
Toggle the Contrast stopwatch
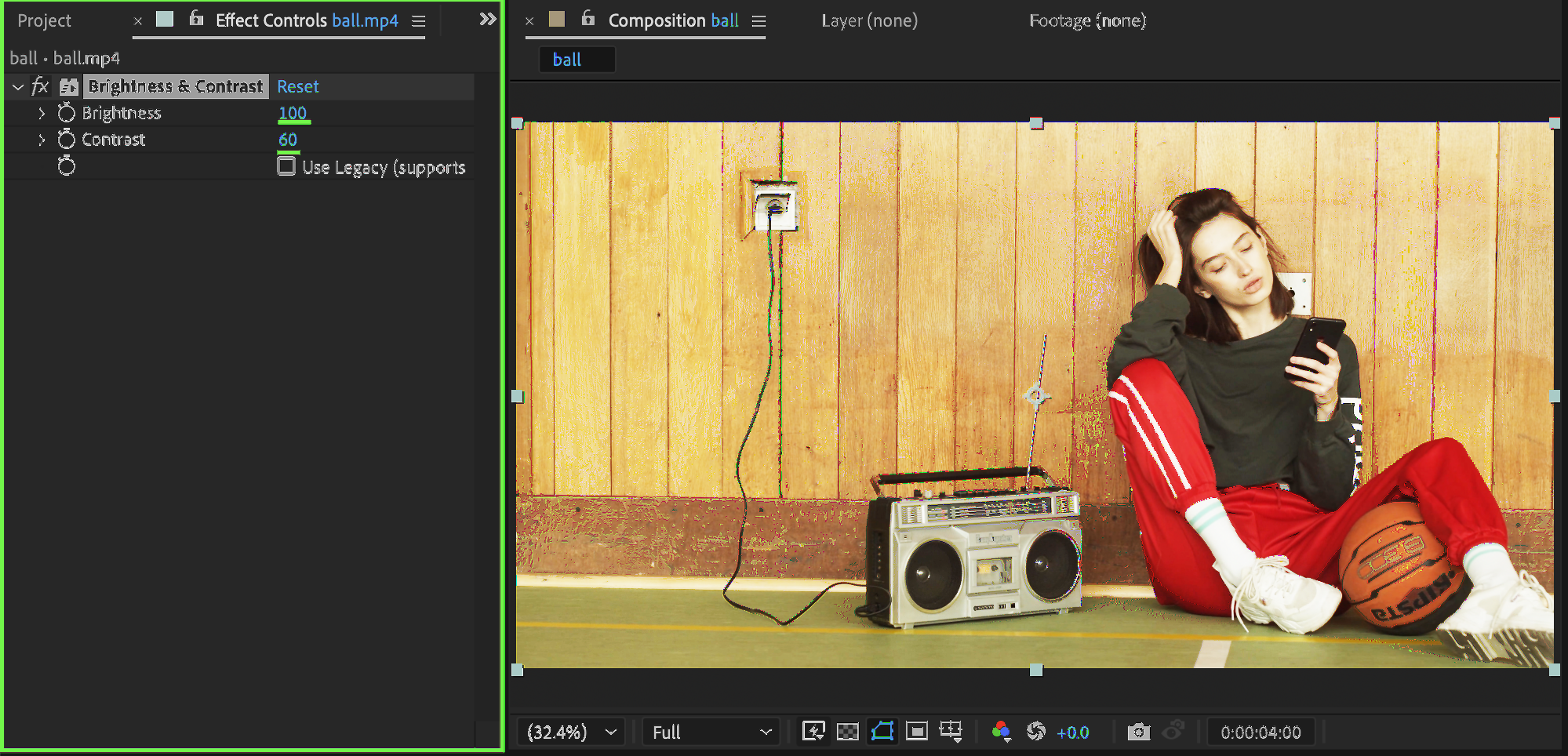pyautogui.click(x=67, y=140)
